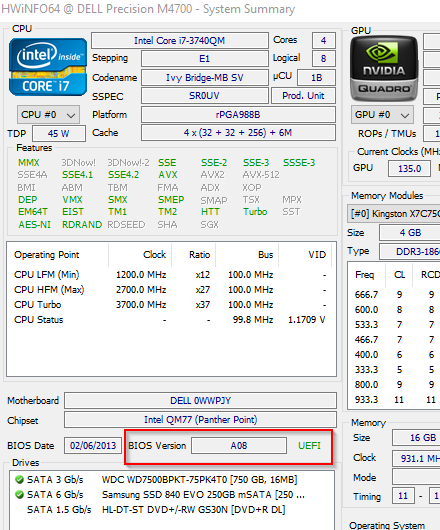This screenshot has height=530, width=440.
Task: Open the CPU #0 dropdown
Action: [x=48, y=115]
